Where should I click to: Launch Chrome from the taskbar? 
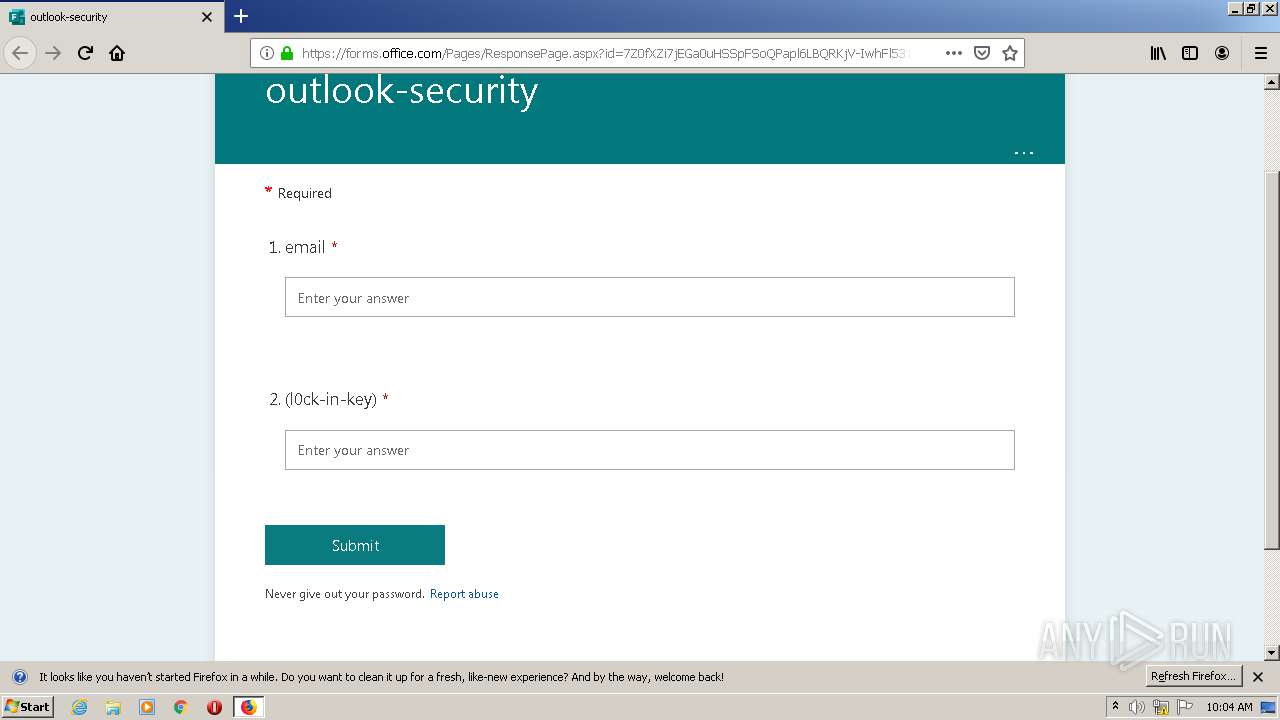tap(181, 707)
